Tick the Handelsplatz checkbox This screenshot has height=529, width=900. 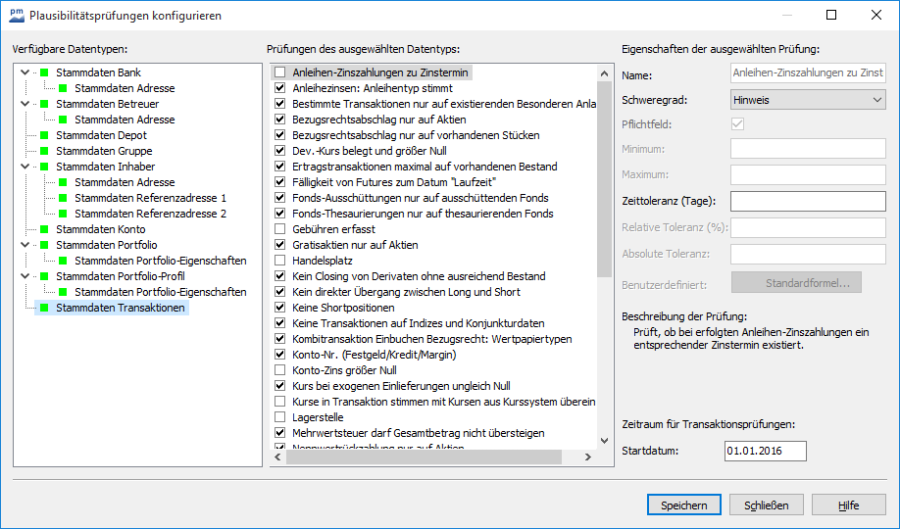[280, 260]
